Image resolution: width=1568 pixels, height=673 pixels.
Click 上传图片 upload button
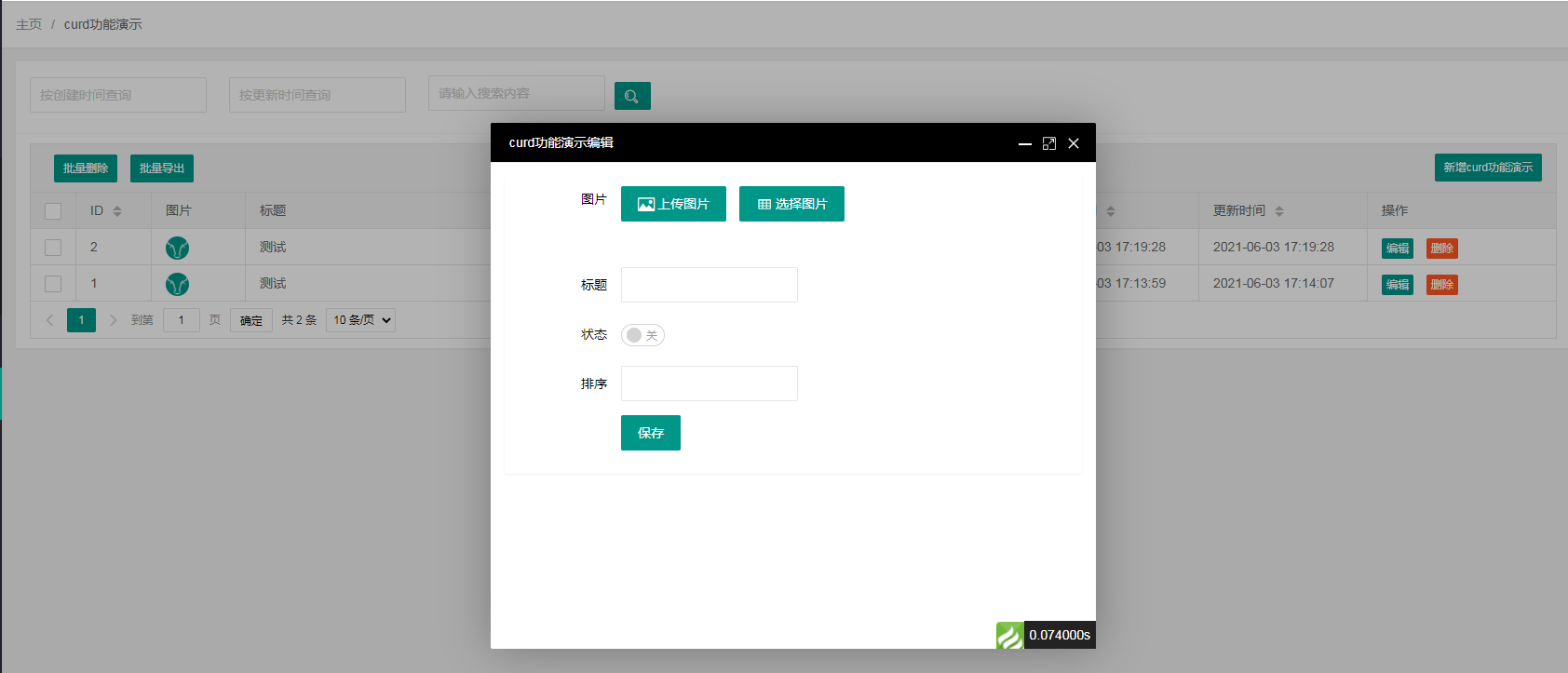[x=673, y=204]
